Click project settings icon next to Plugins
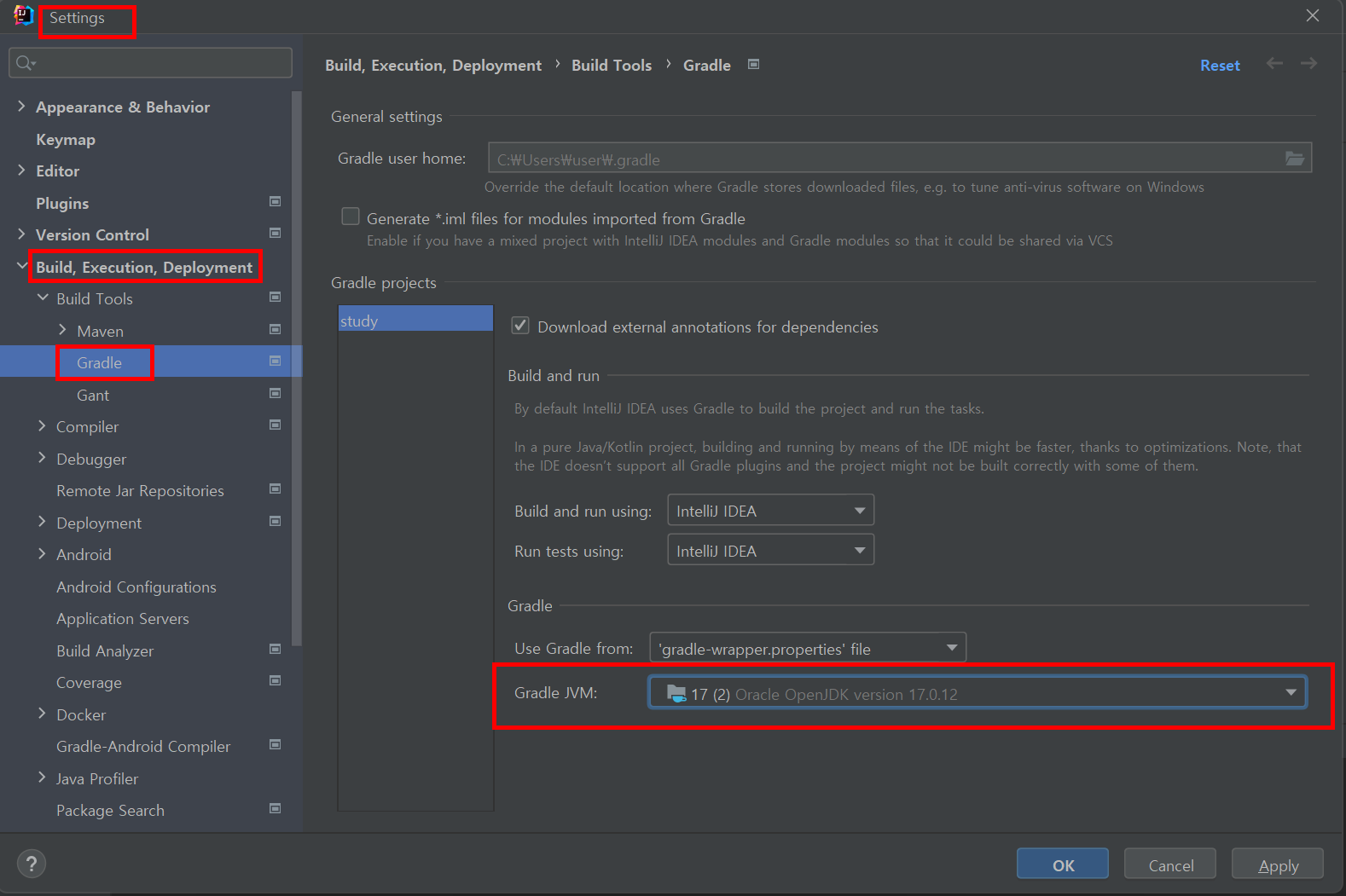Image resolution: width=1346 pixels, height=896 pixels. click(275, 201)
